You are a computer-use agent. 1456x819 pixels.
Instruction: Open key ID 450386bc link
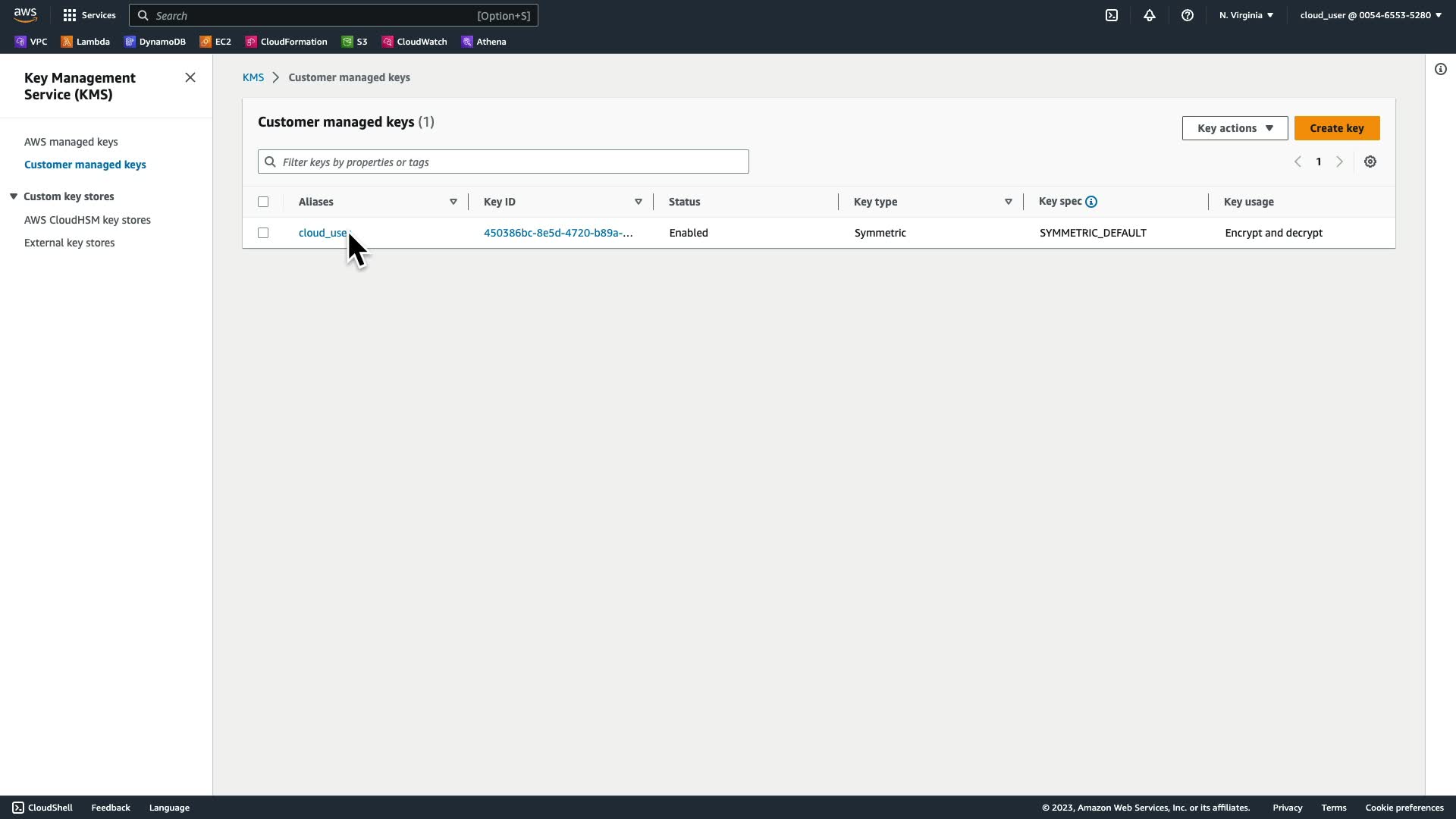coord(557,233)
